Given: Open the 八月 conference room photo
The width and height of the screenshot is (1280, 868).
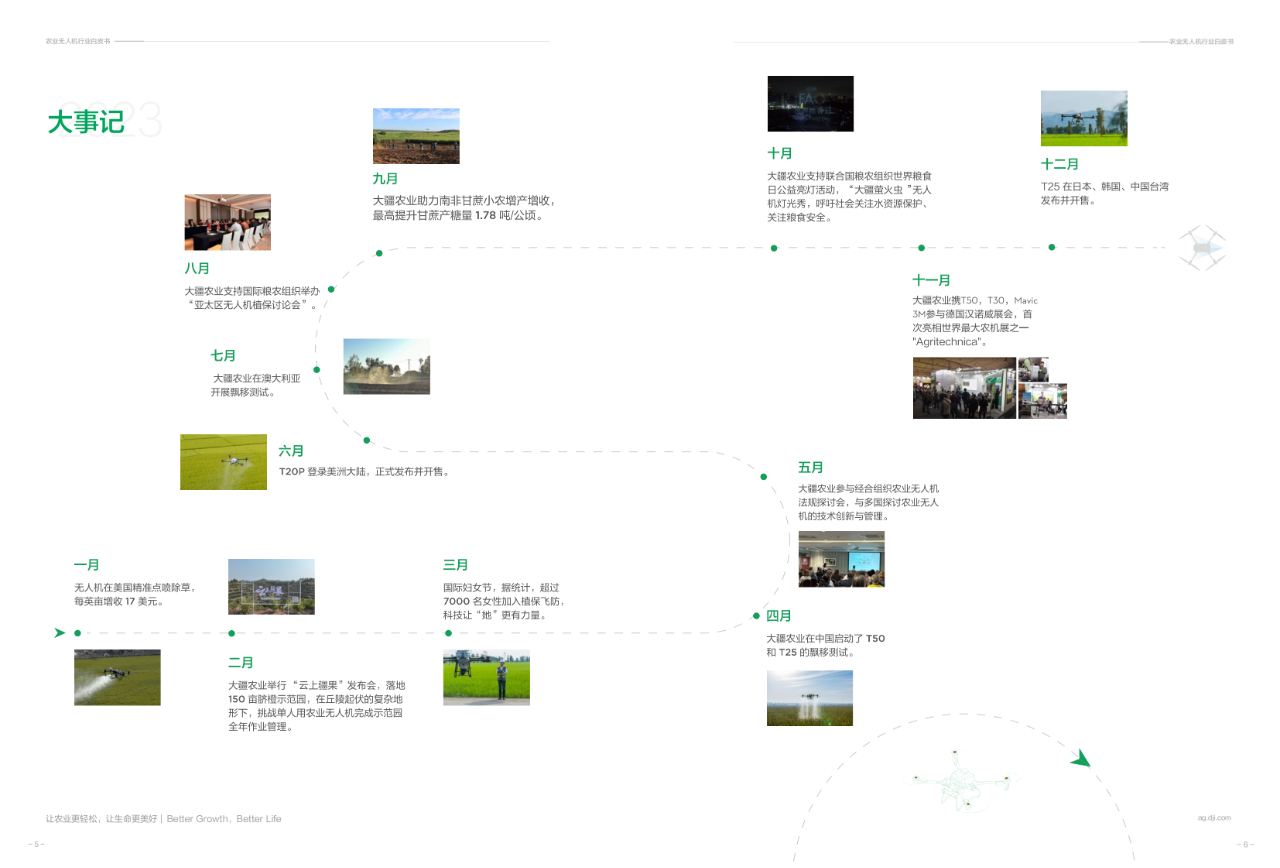Looking at the screenshot, I should [x=227, y=222].
